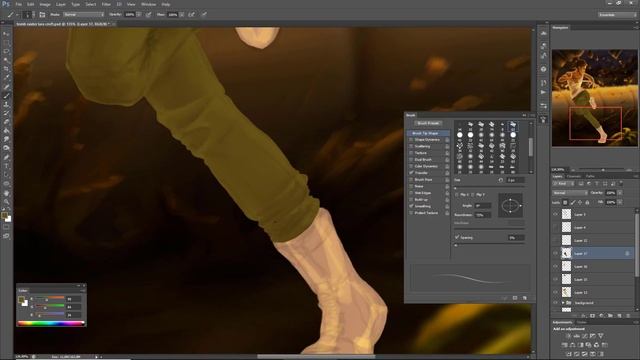Select the Eyedropper tool
The width and height of the screenshot is (640, 360).
tap(6, 78)
